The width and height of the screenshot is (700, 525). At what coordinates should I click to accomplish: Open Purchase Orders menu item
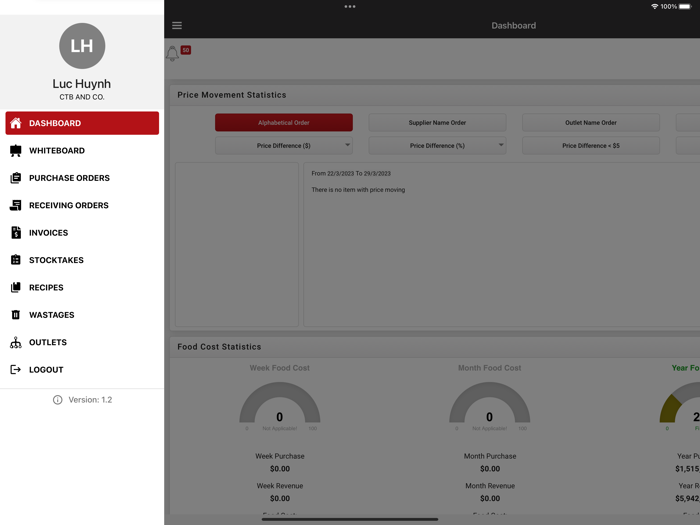click(82, 178)
